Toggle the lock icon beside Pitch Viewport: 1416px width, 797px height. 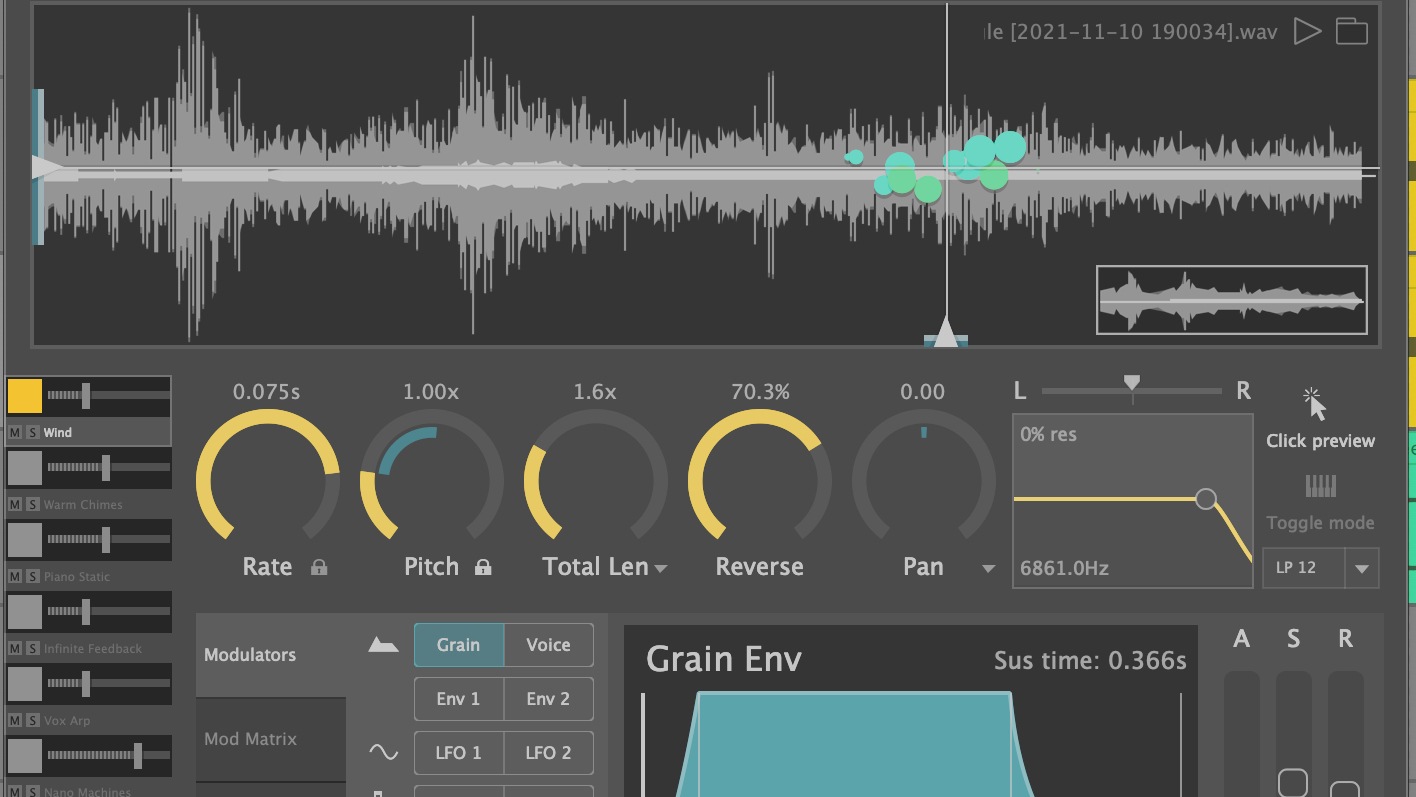pos(483,567)
